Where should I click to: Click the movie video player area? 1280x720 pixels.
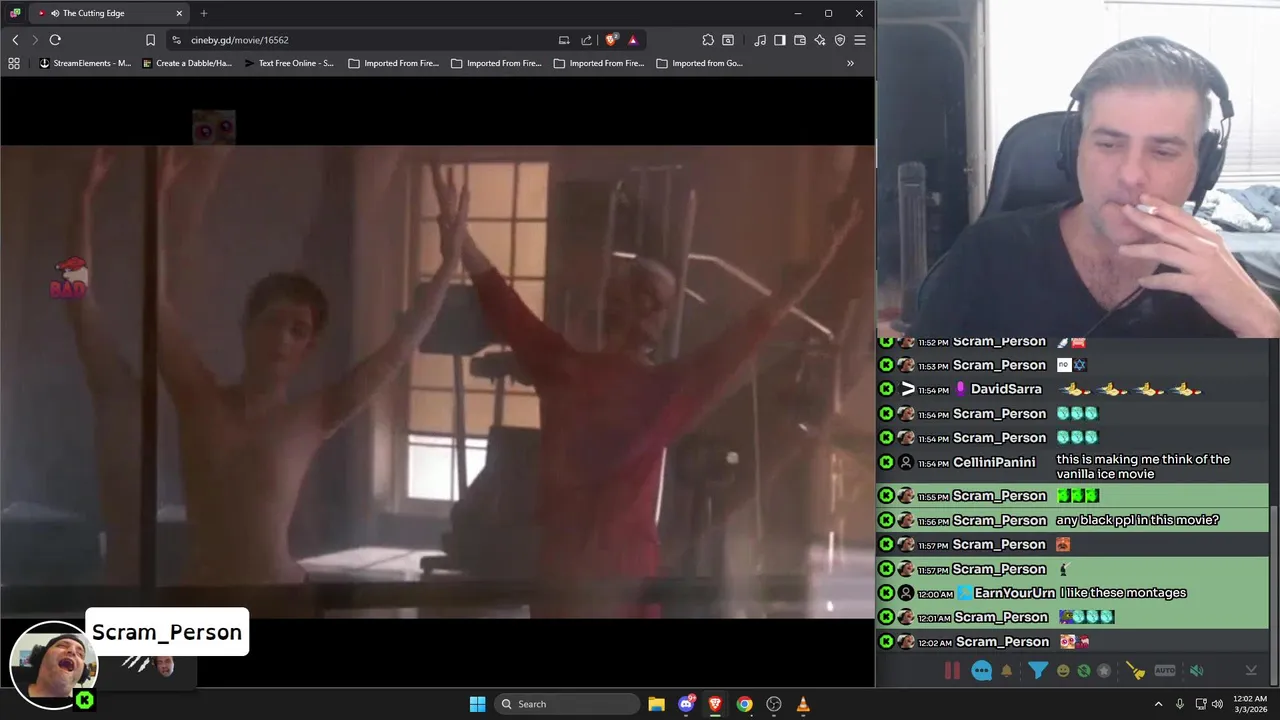(437, 382)
